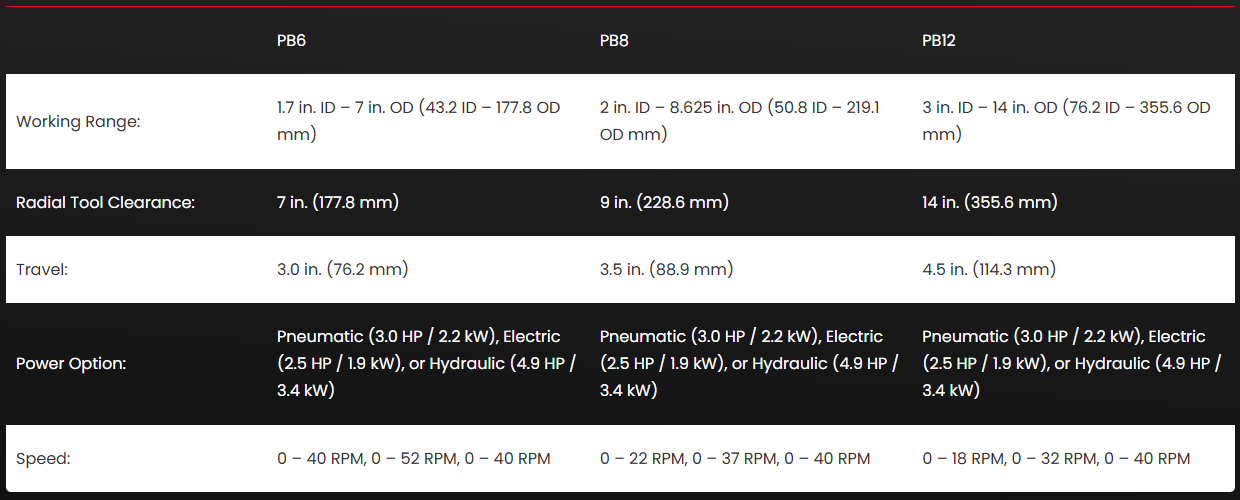This screenshot has height=500, width=1240.
Task: Select the 9 in. (228.6 mm) clearance cell
Action: 664,202
